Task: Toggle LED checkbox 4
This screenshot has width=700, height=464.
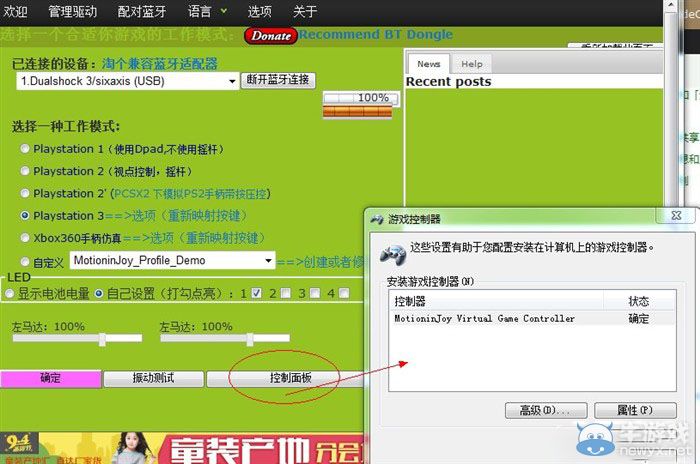Action: coord(344,293)
